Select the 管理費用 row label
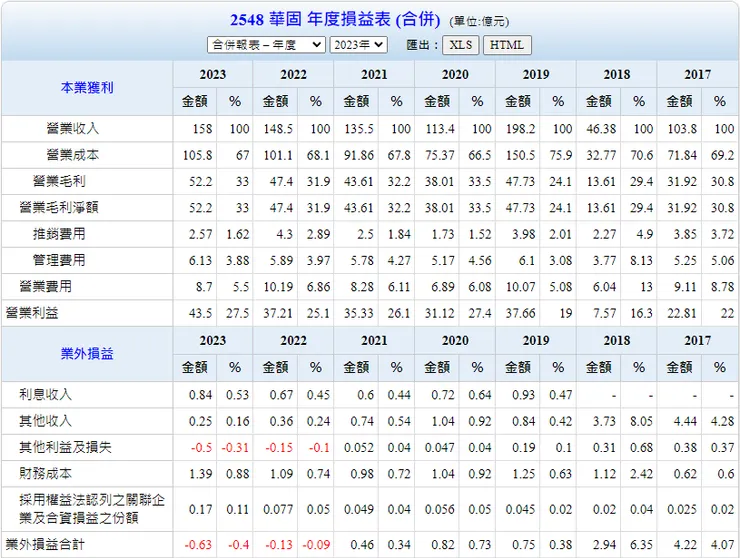 pos(59,260)
